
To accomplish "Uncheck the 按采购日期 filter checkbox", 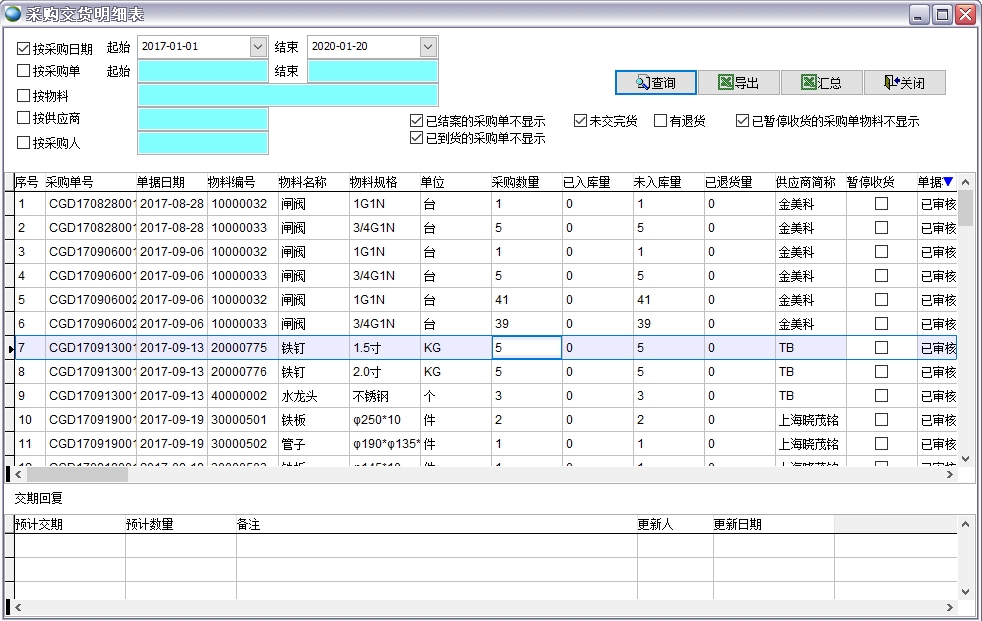I will click(x=24, y=48).
